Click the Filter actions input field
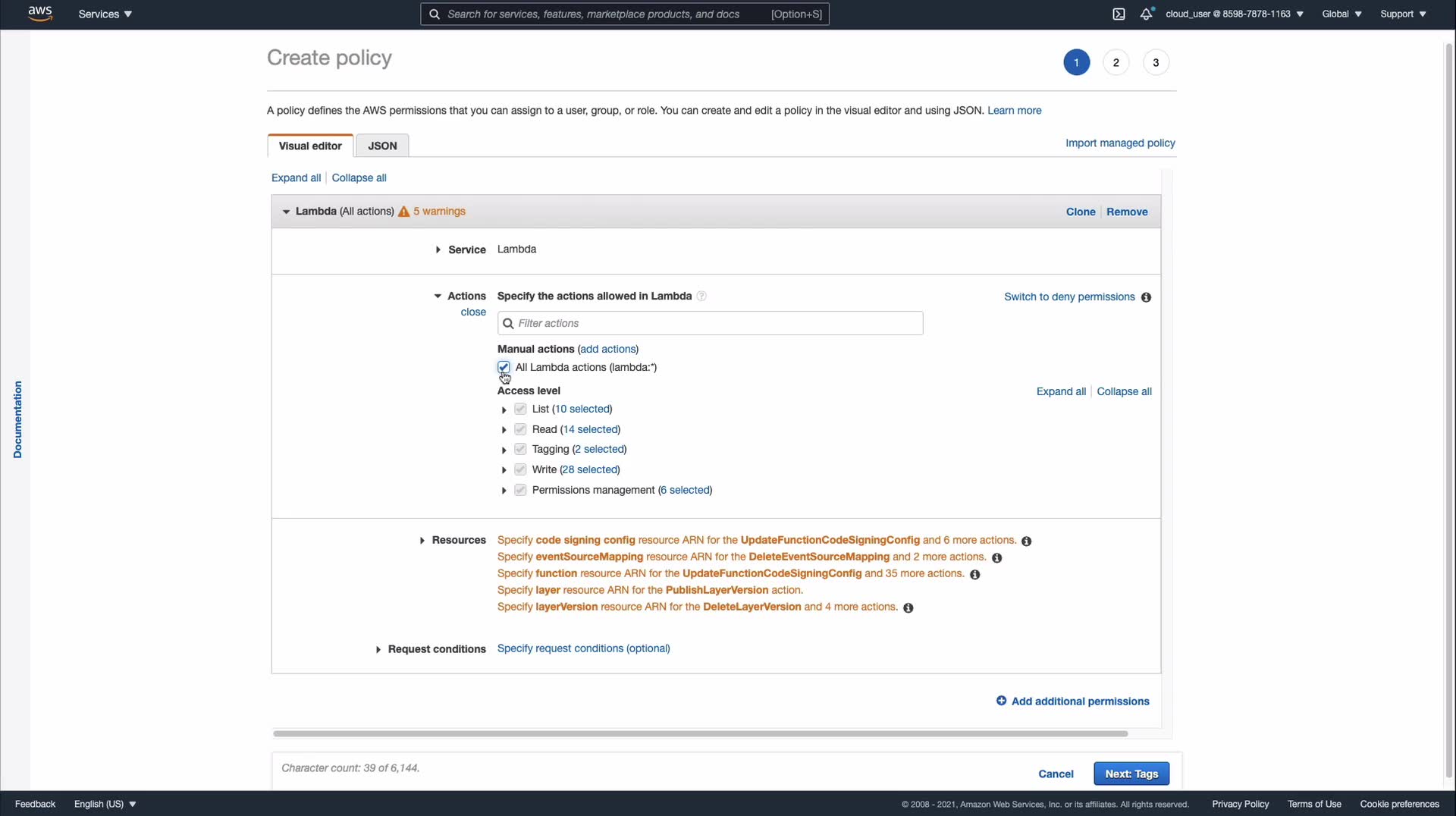The image size is (1456, 816). (x=710, y=323)
